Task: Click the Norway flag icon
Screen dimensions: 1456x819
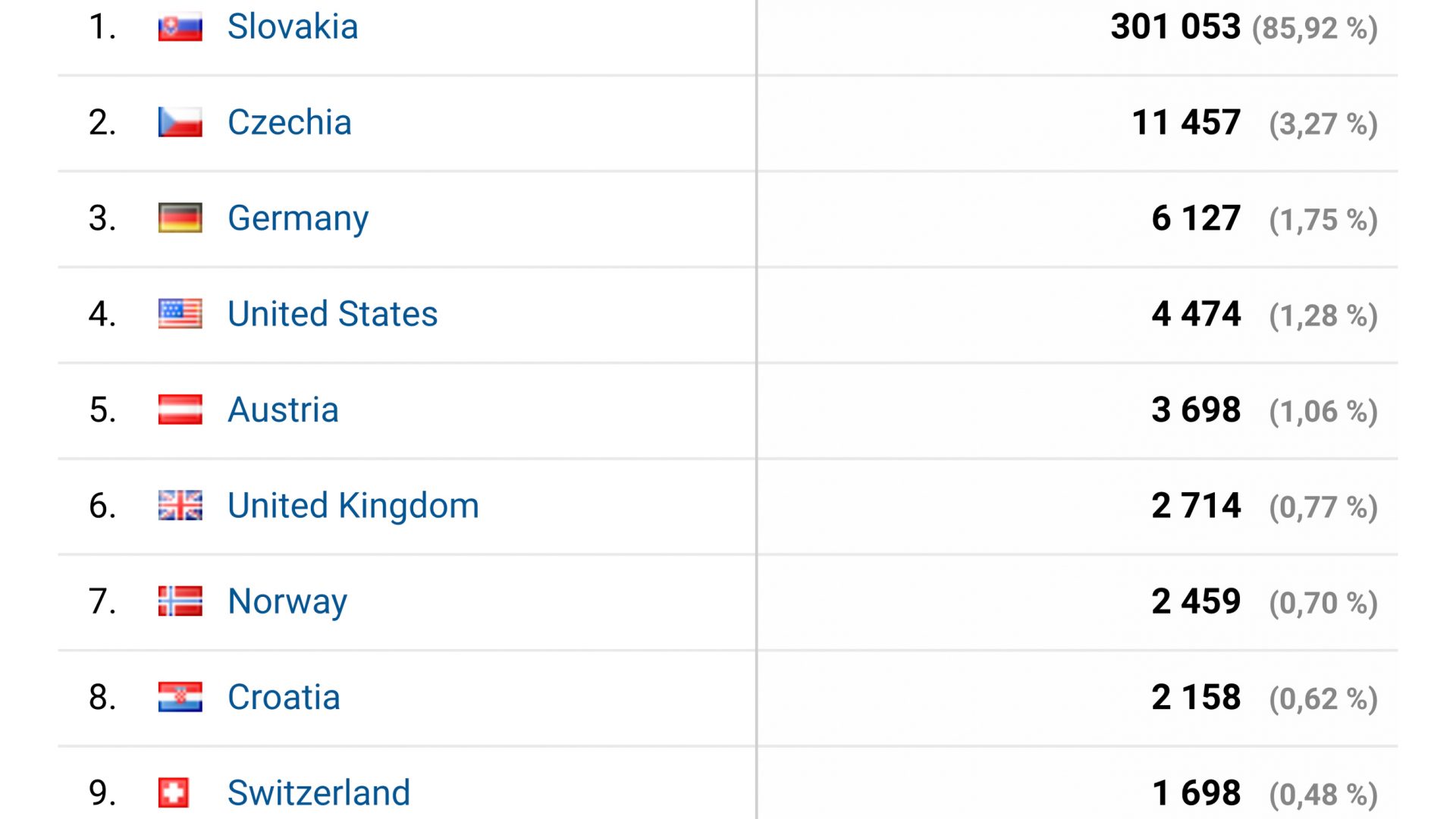Action: coord(180,601)
